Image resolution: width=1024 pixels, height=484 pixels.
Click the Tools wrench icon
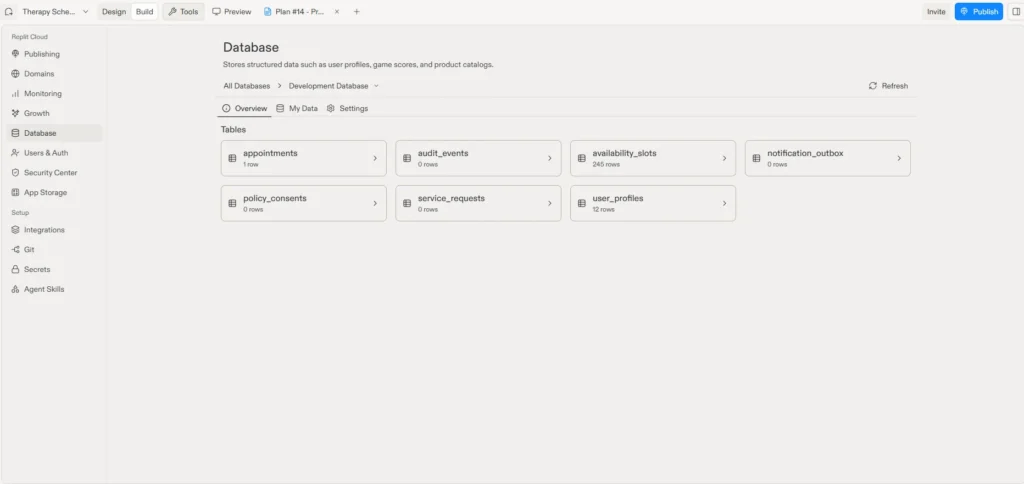pos(172,12)
